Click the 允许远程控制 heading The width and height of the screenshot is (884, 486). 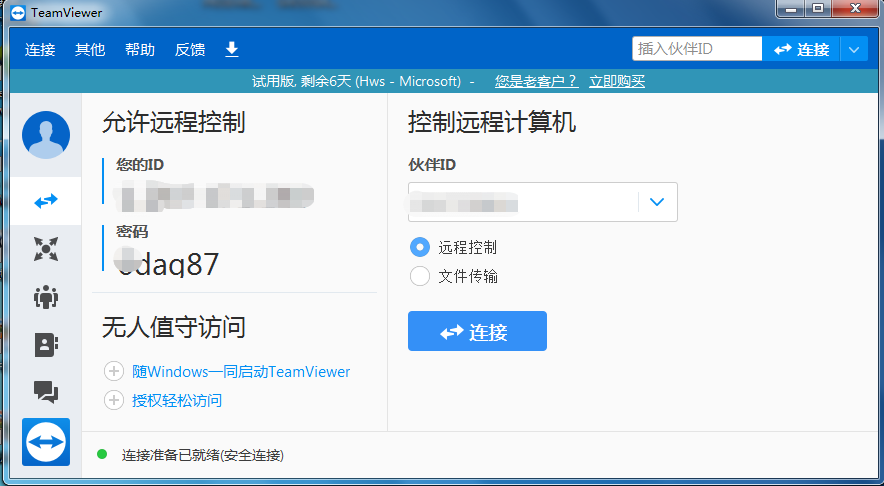pyautogui.click(x=174, y=122)
